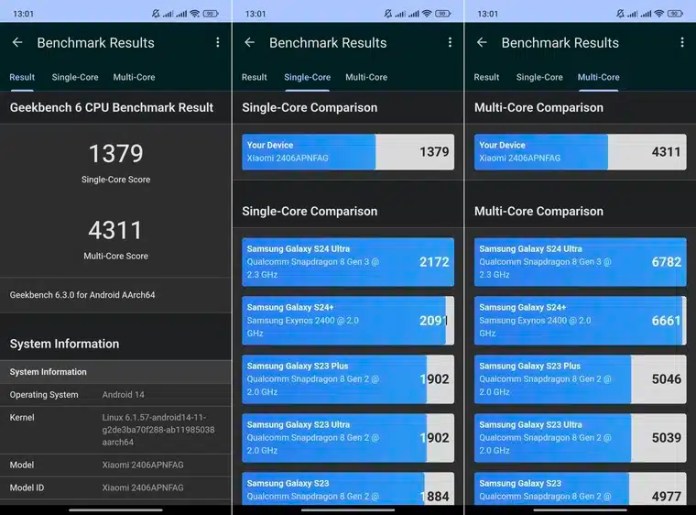
Task: Tap System Information sub-header row
Action: click(116, 372)
